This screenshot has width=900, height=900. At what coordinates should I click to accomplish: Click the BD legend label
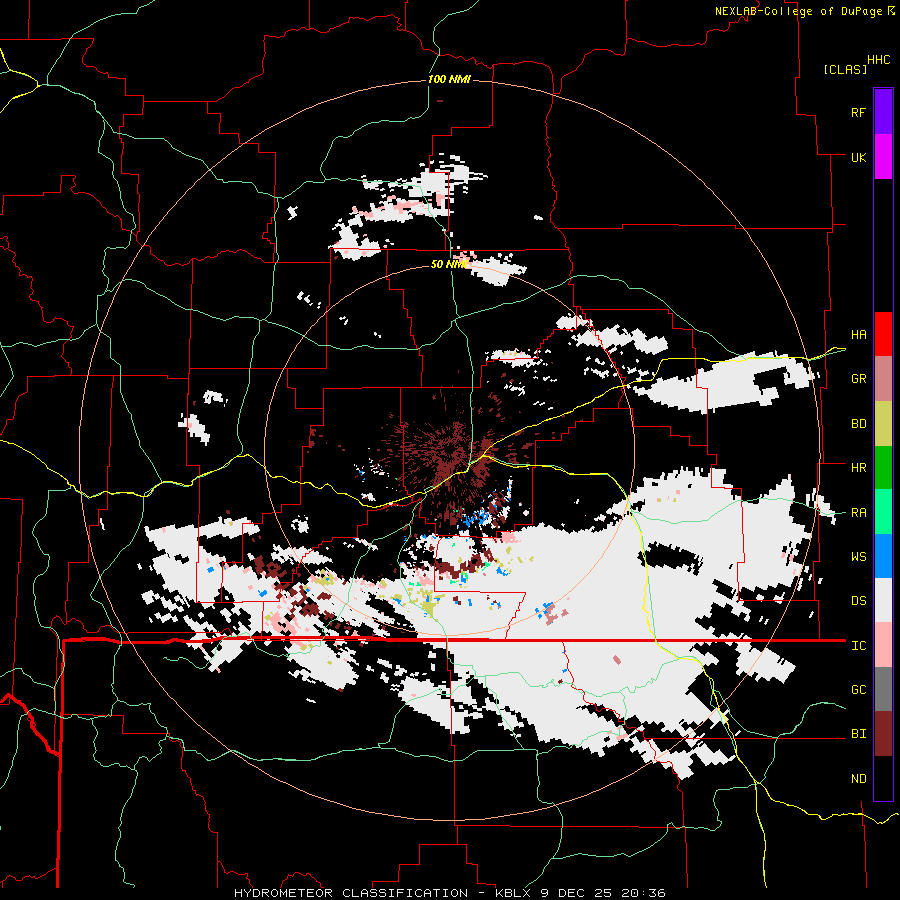click(858, 424)
